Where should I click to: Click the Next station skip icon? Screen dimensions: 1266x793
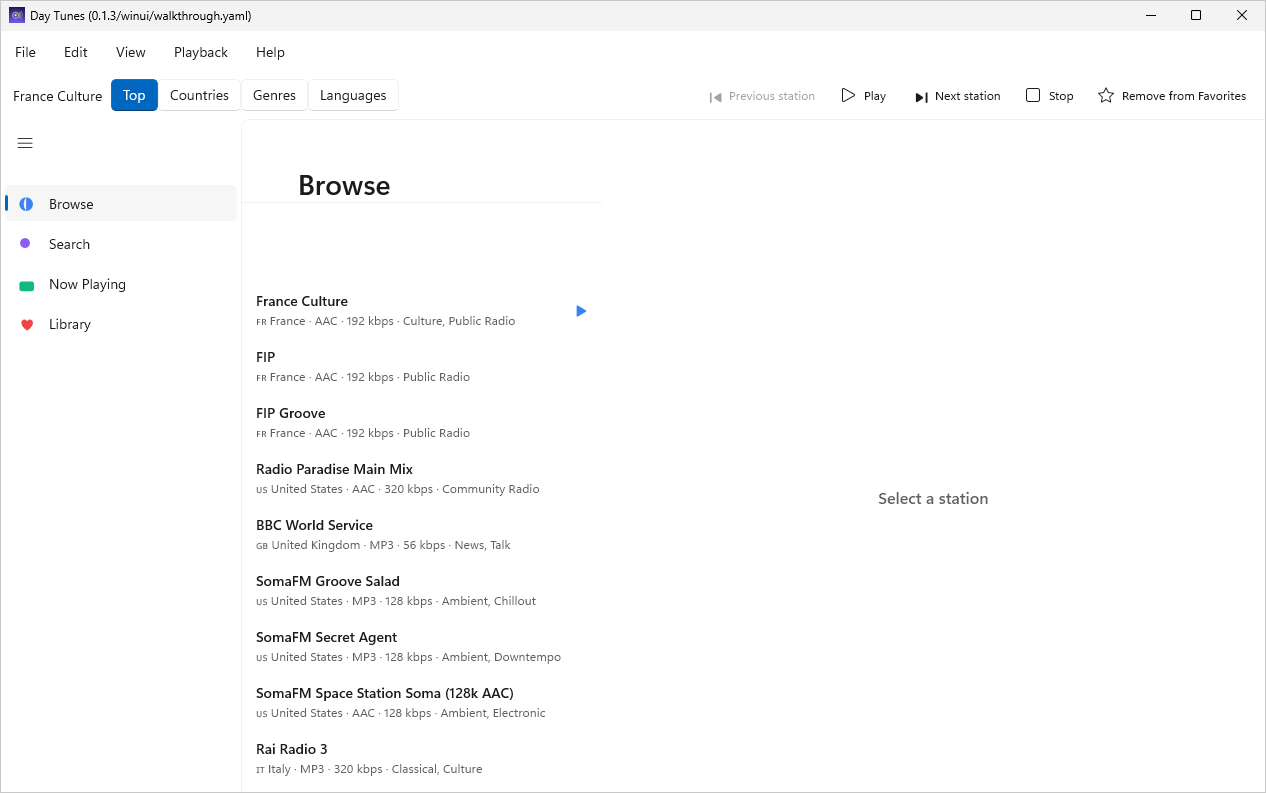[921, 97]
